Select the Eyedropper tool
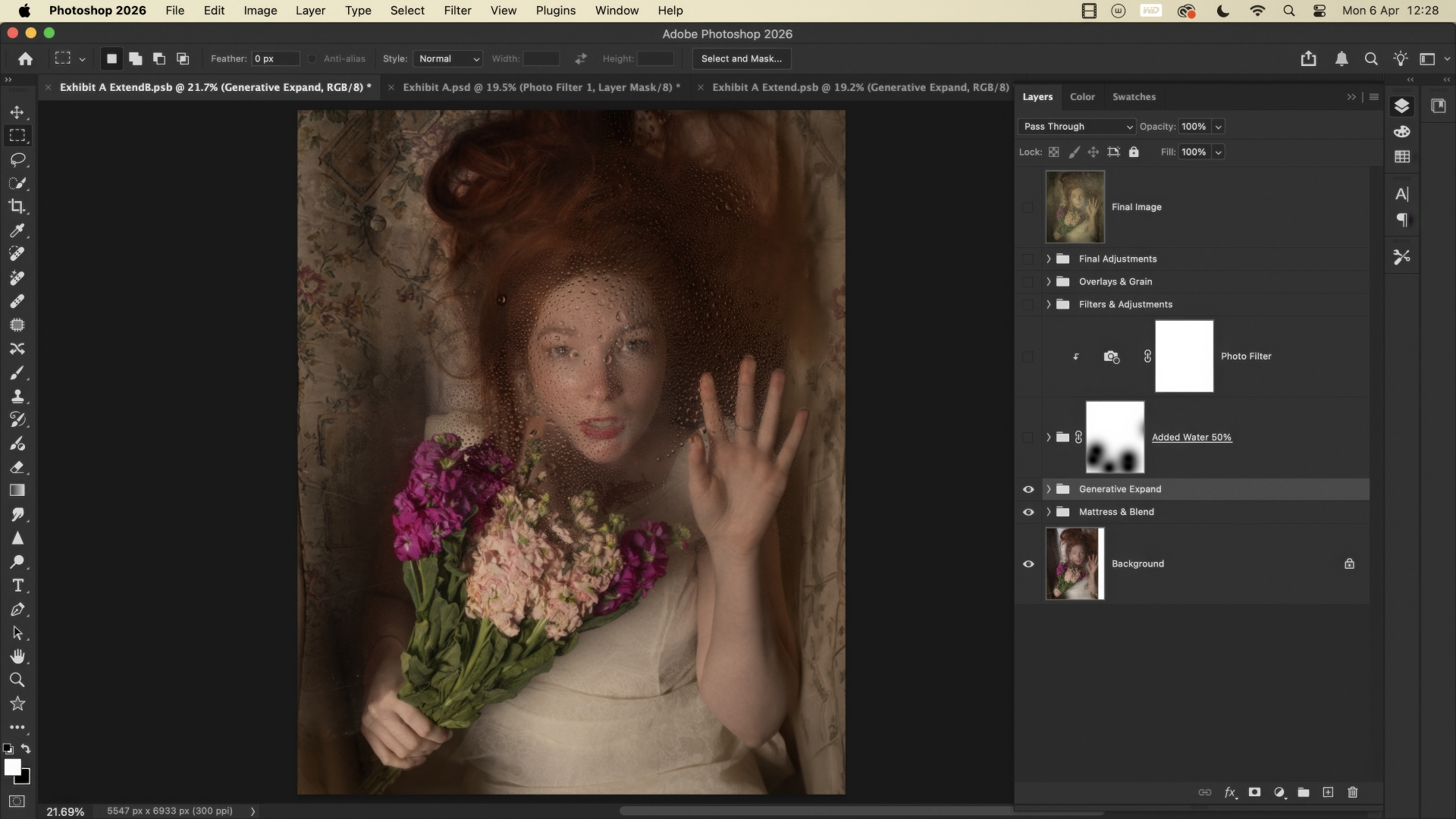1456x819 pixels. click(17, 231)
